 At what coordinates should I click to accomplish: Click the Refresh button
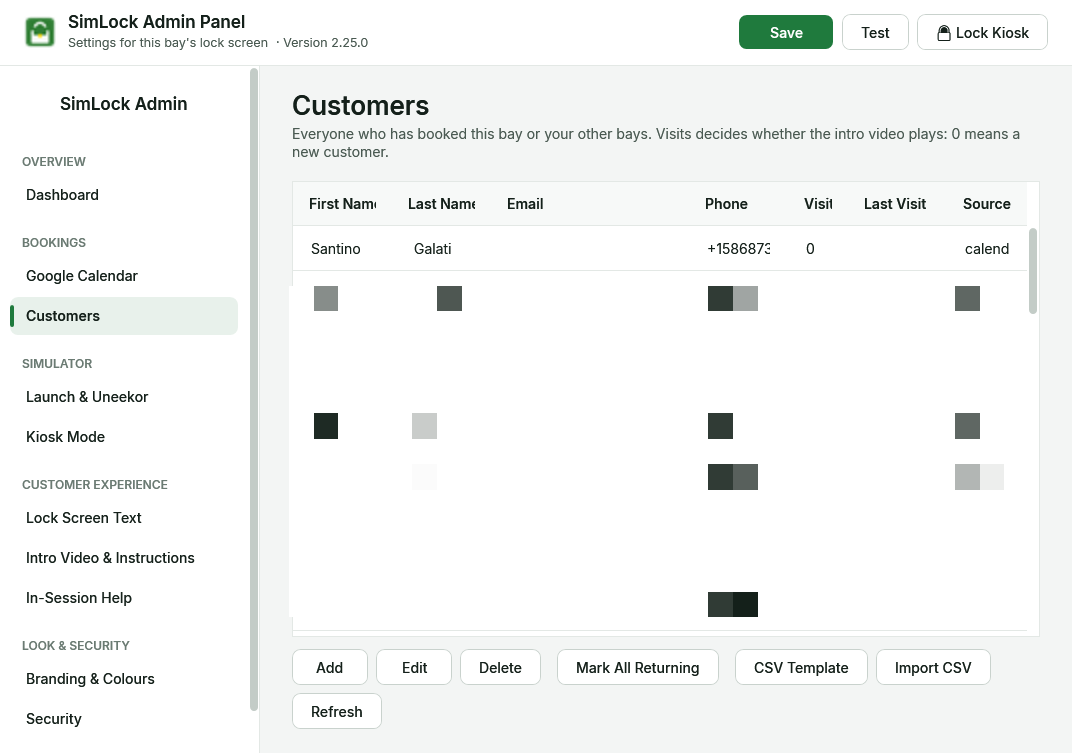(x=336, y=711)
